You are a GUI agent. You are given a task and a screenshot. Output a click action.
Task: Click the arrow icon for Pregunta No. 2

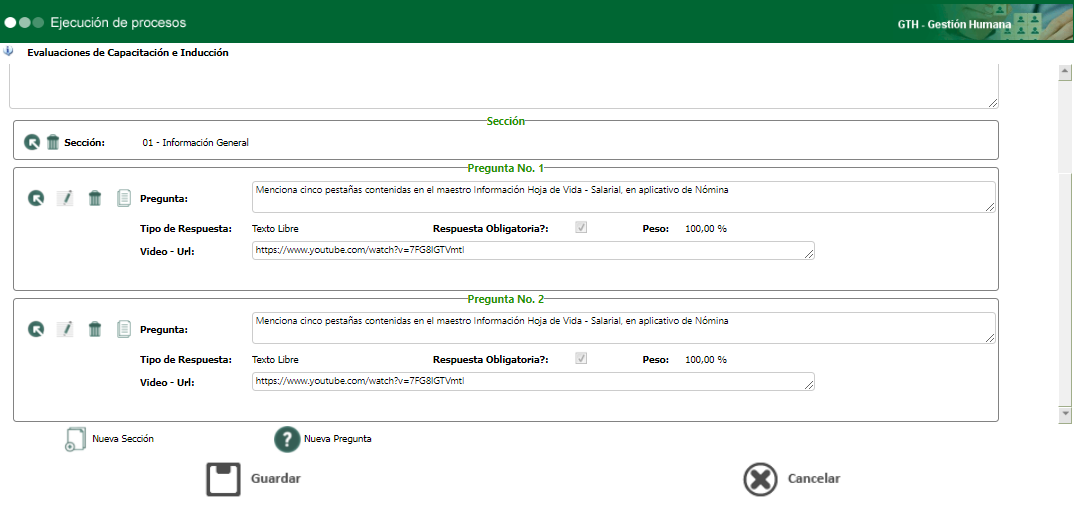point(36,330)
